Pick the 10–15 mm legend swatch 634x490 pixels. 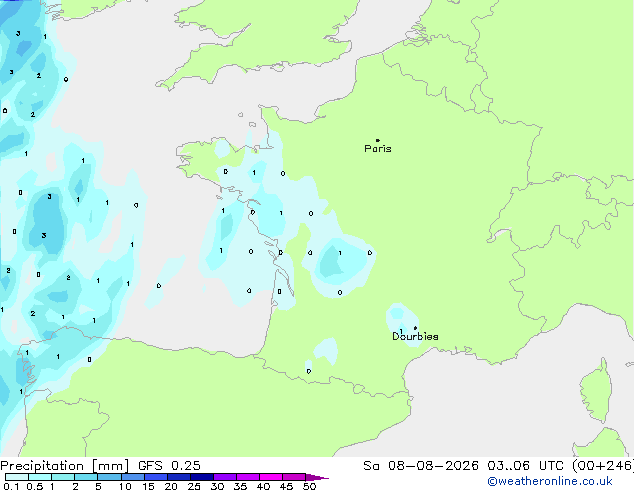click(132, 477)
